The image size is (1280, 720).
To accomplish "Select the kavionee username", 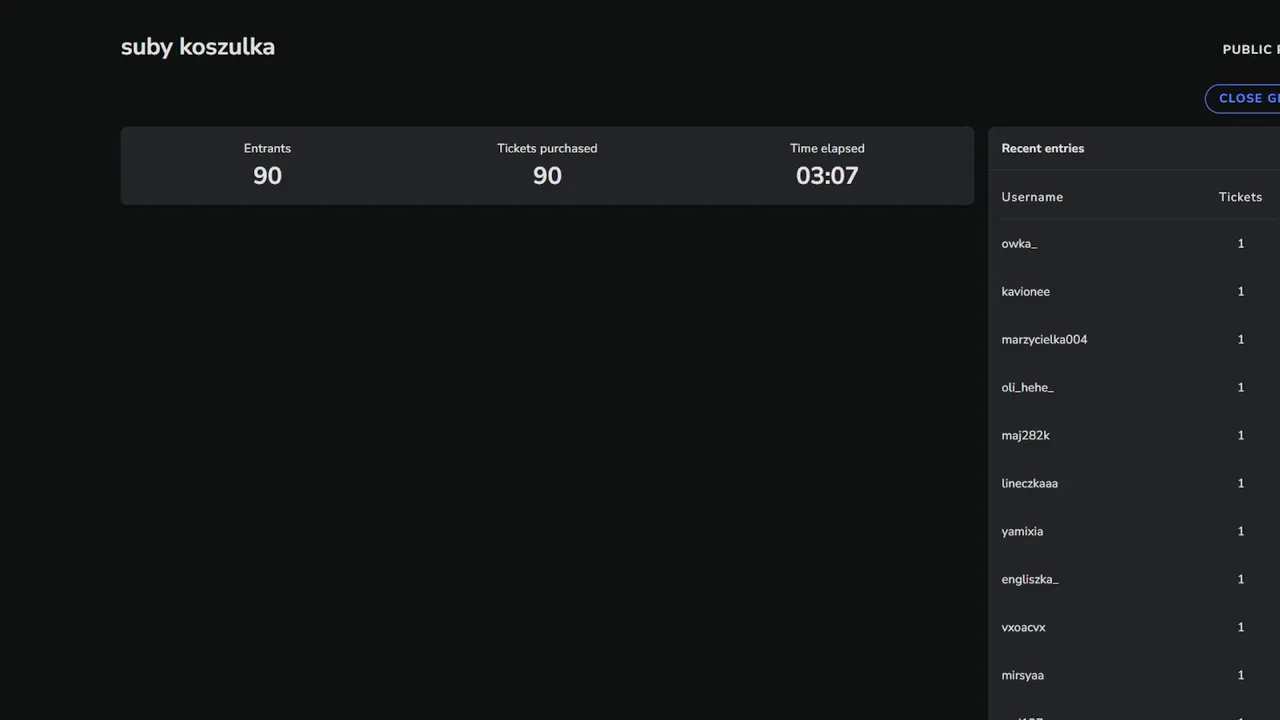I will tap(1025, 292).
